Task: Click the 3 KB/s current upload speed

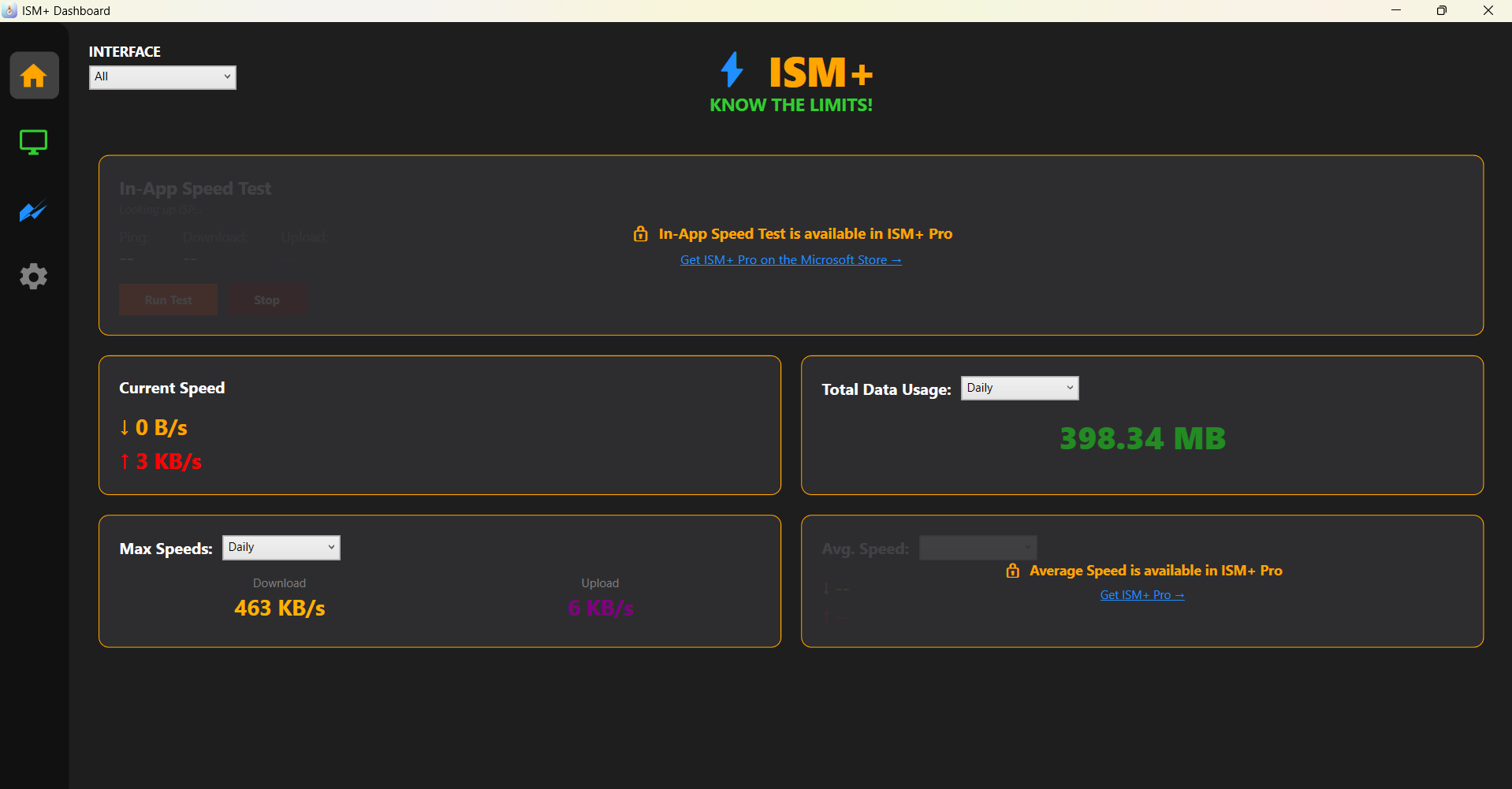Action: (161, 462)
